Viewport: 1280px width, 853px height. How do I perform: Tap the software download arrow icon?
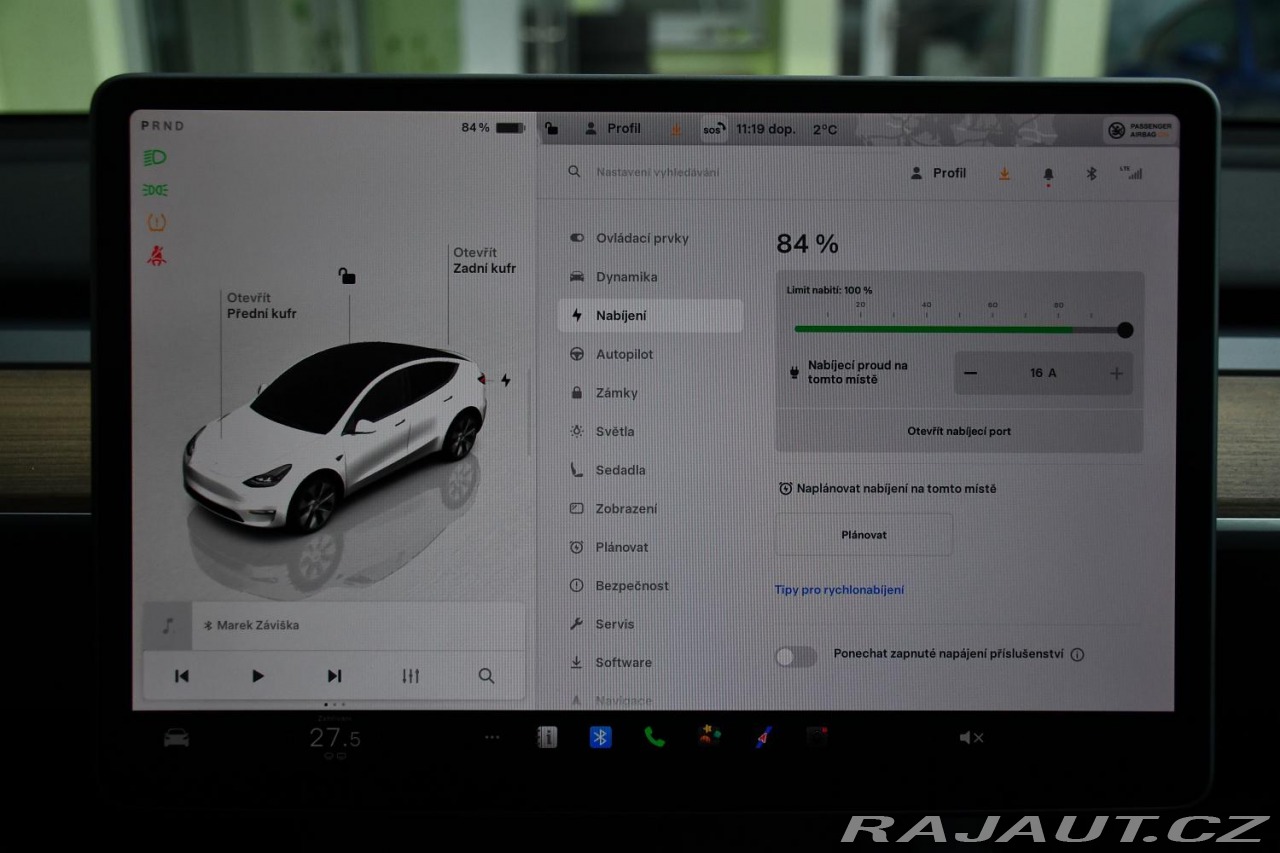[1004, 174]
